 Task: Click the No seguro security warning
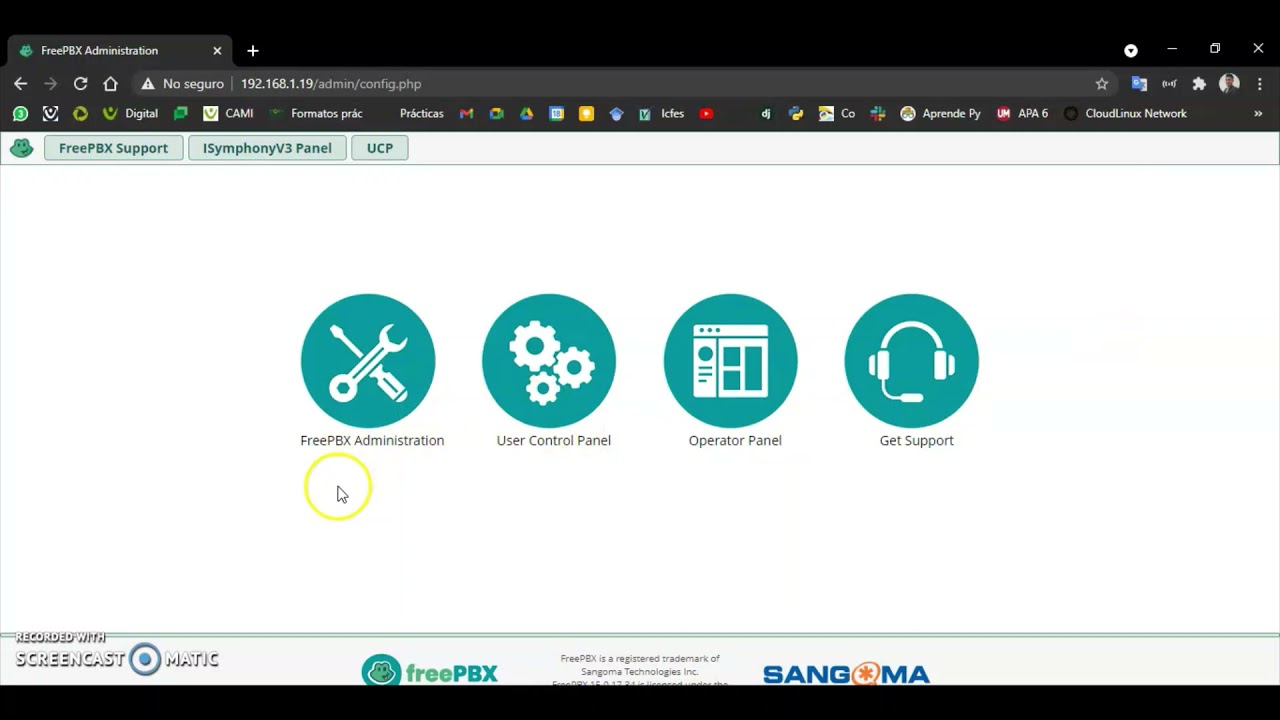(x=182, y=84)
